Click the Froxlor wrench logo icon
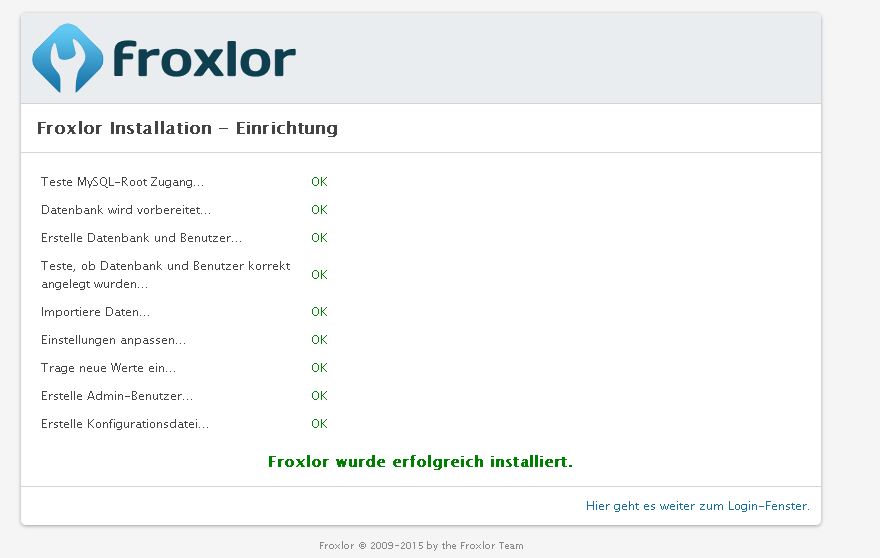This screenshot has width=880, height=558. (68, 58)
